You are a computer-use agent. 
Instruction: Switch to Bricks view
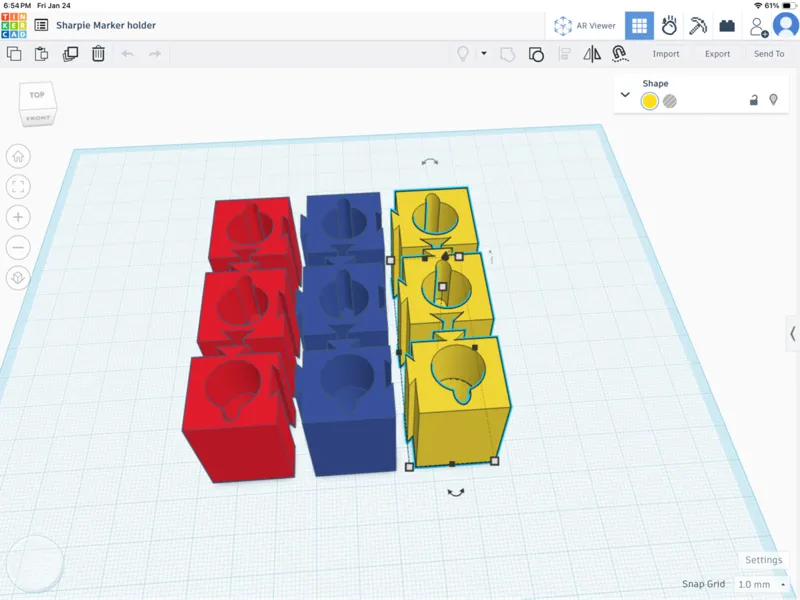coord(727,26)
